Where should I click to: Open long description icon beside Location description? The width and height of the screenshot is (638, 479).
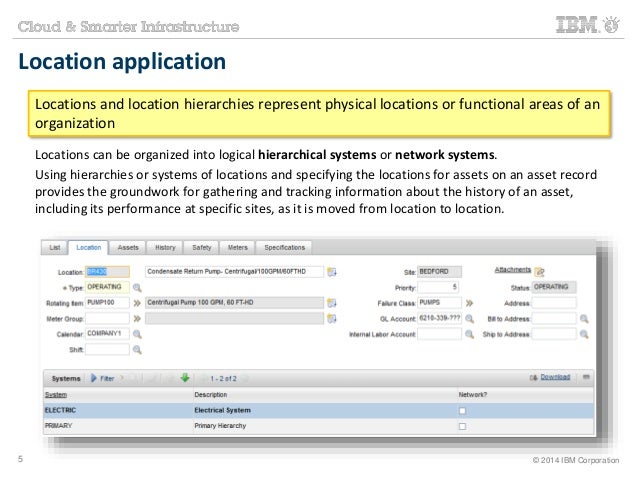pos(331,271)
